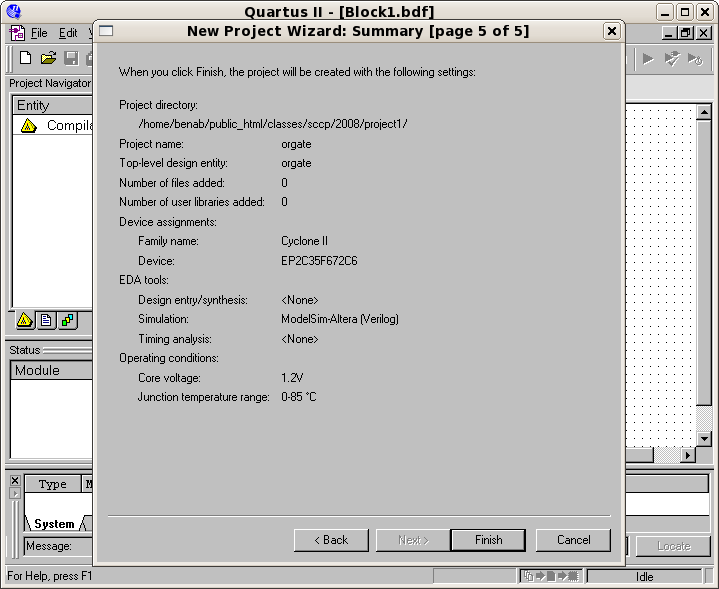Click the vertical scrollbar down arrow

click(704, 439)
